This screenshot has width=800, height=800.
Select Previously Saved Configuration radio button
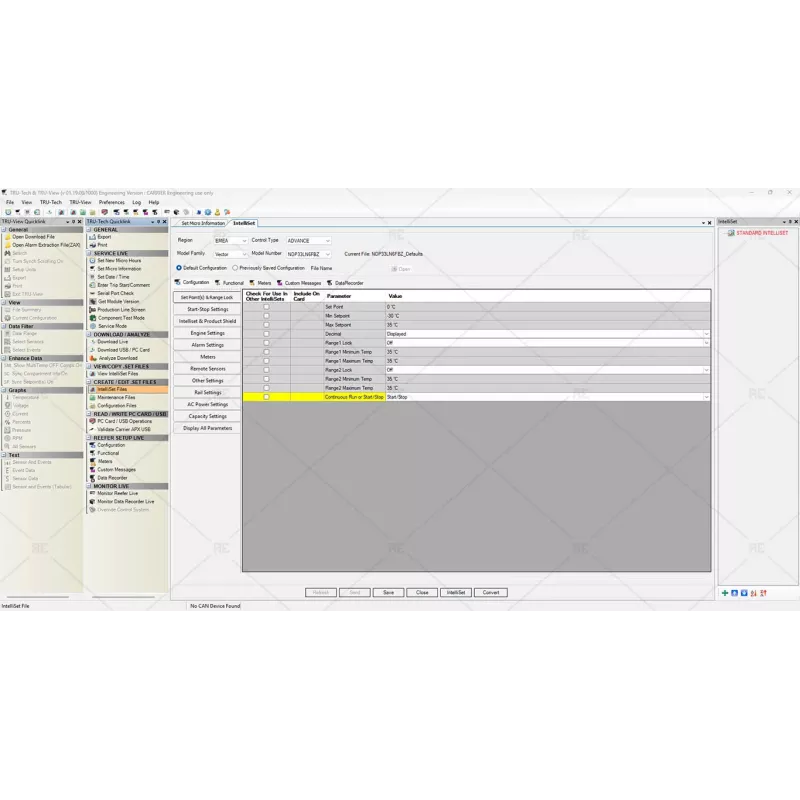235,268
